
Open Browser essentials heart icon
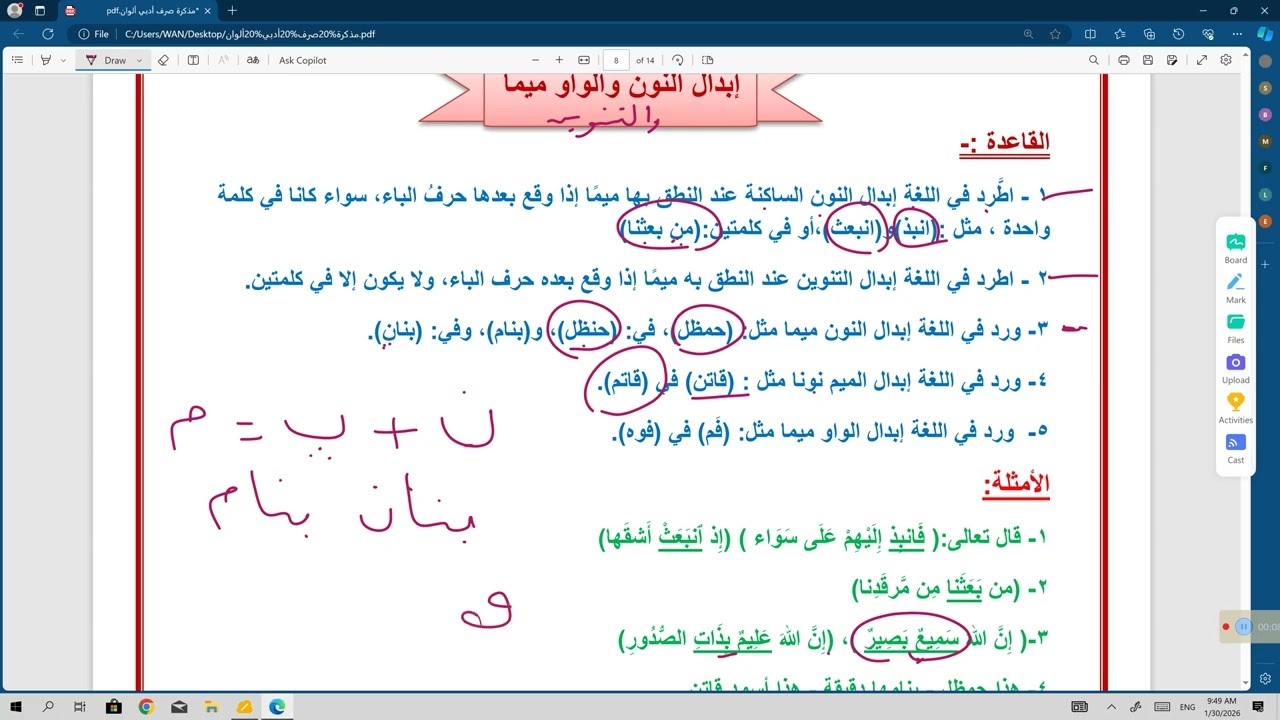point(1208,34)
